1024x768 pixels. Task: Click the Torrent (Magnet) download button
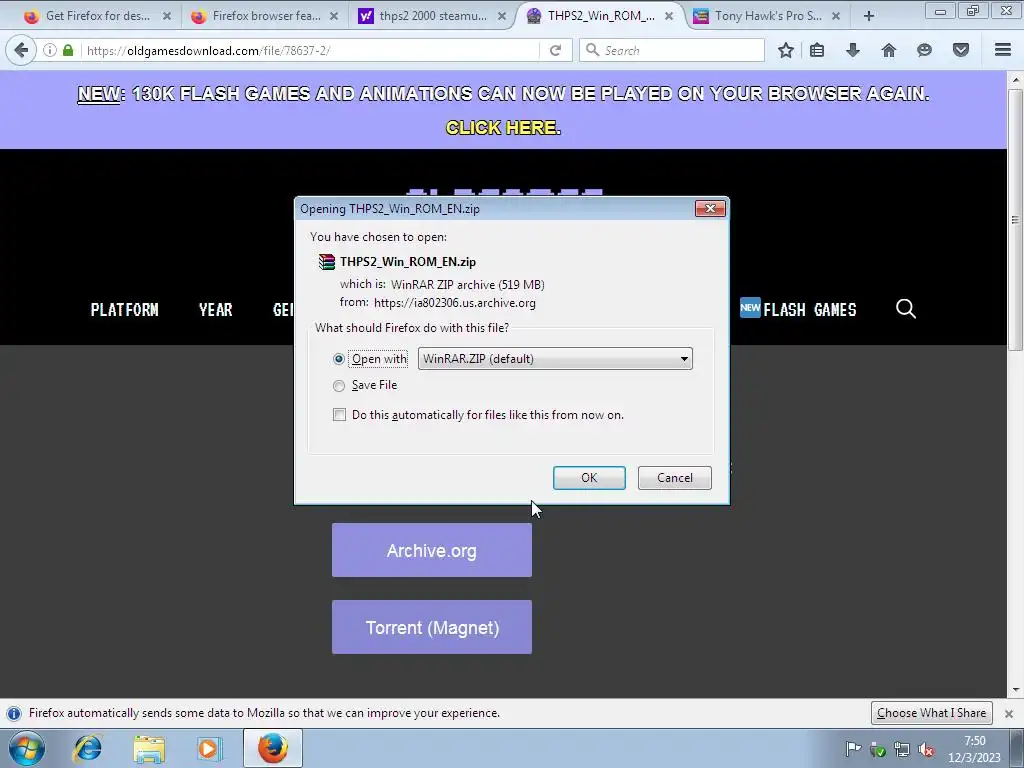pos(432,627)
